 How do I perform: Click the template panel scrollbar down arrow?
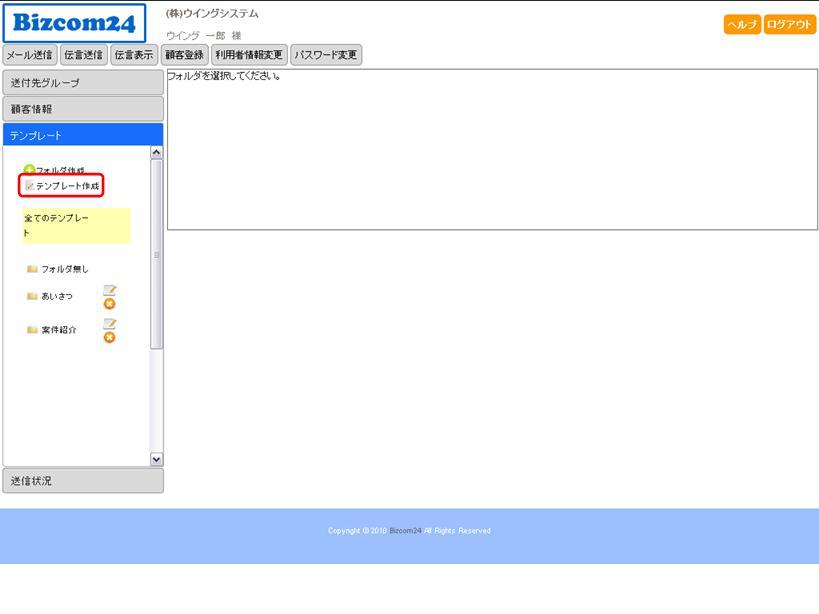point(156,459)
